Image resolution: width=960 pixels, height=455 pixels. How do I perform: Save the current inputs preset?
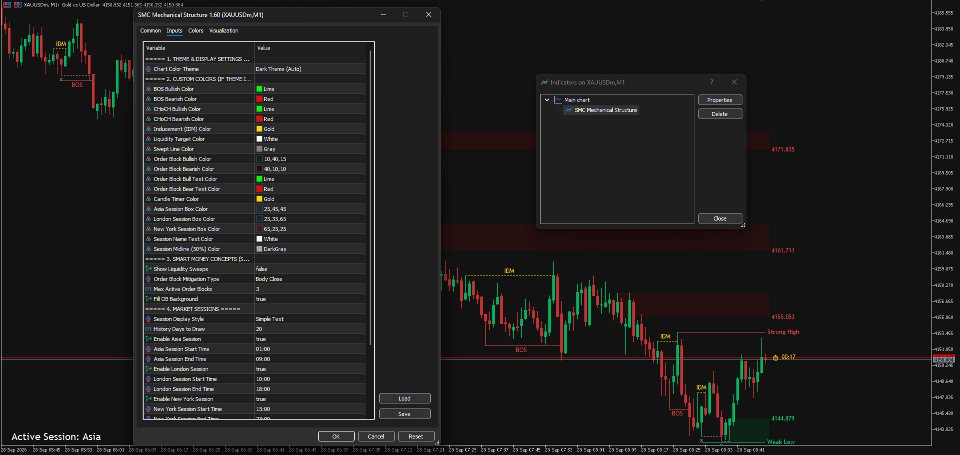(x=405, y=414)
